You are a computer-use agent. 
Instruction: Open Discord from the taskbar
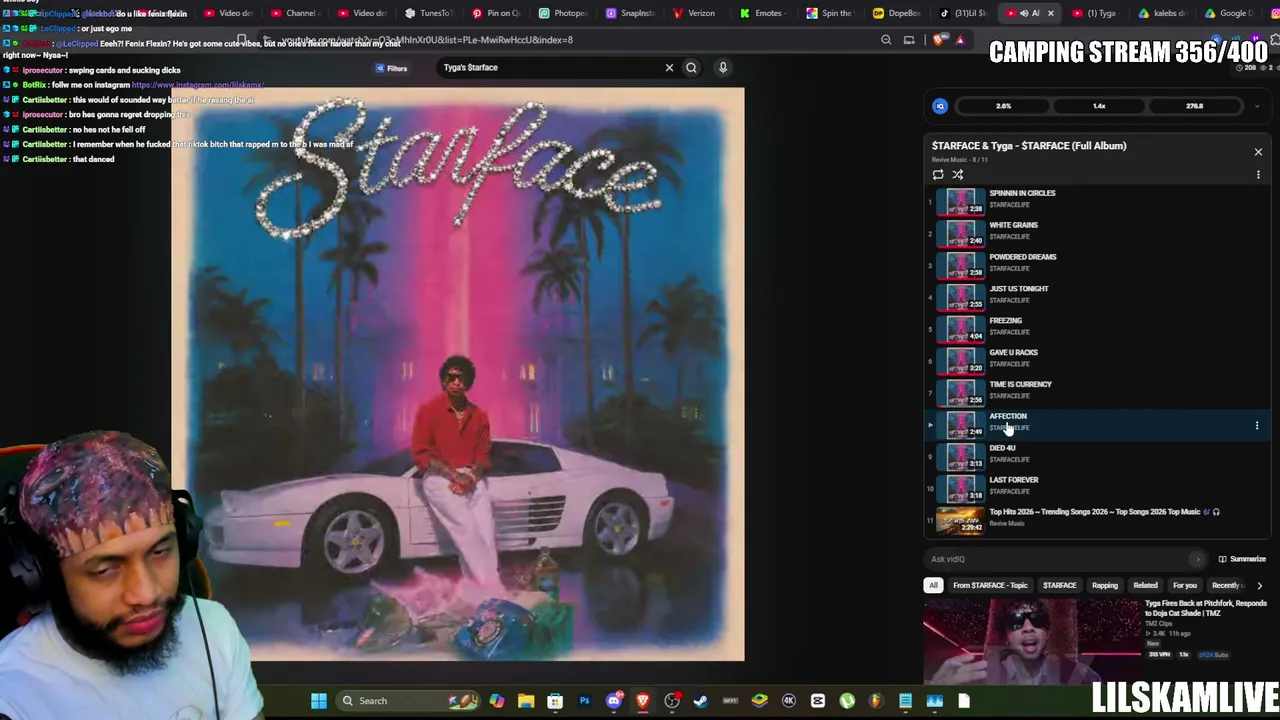point(614,701)
